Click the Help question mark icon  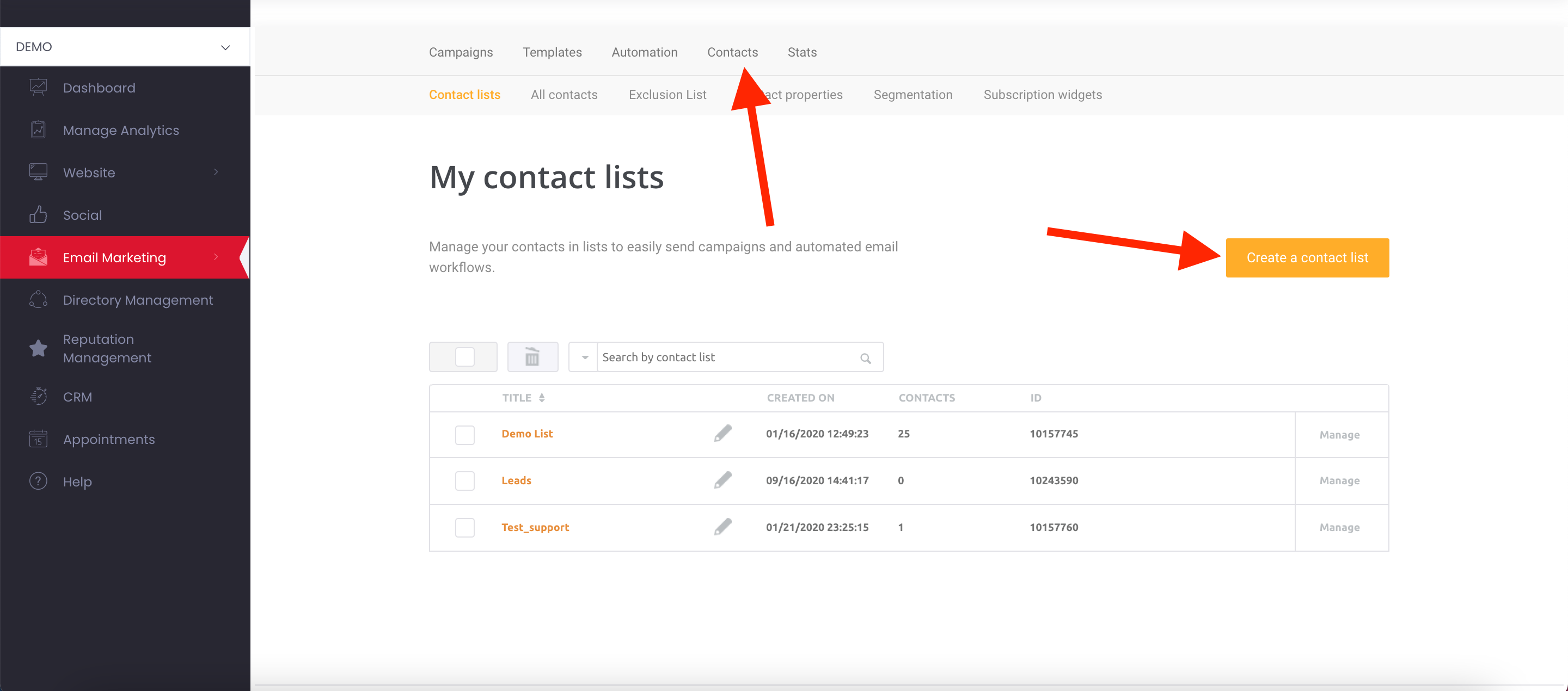(x=38, y=482)
